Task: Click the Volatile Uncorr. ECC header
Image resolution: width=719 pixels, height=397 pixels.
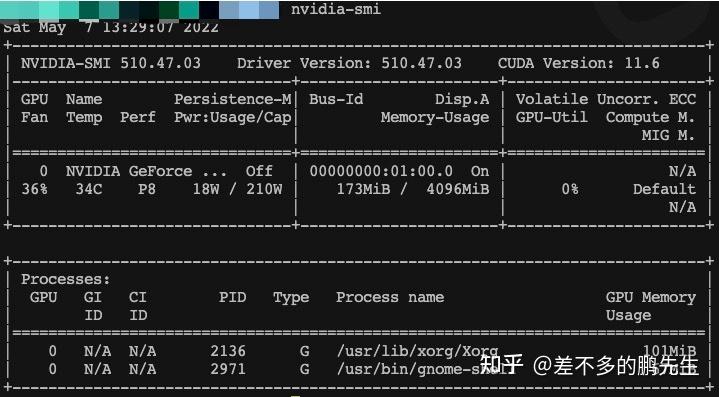Action: (606, 99)
